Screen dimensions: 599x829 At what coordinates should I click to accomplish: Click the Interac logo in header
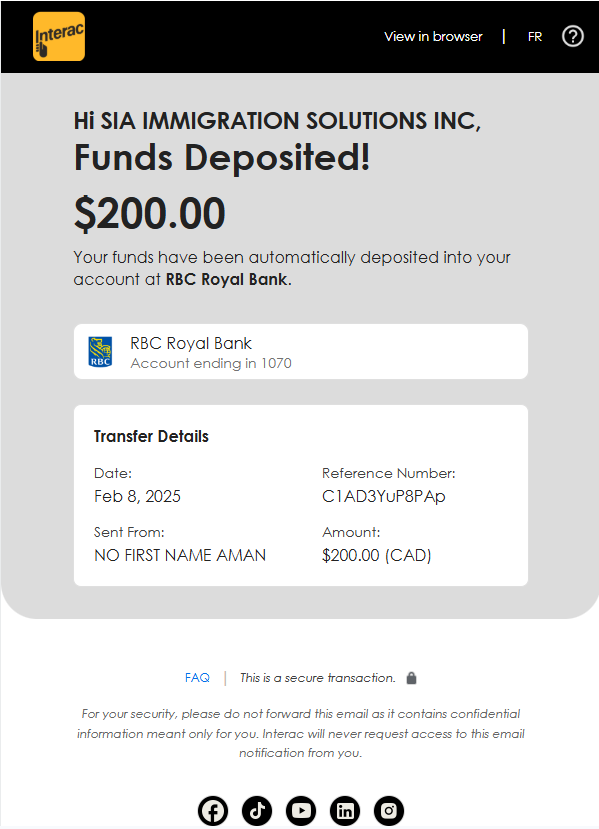[59, 36]
